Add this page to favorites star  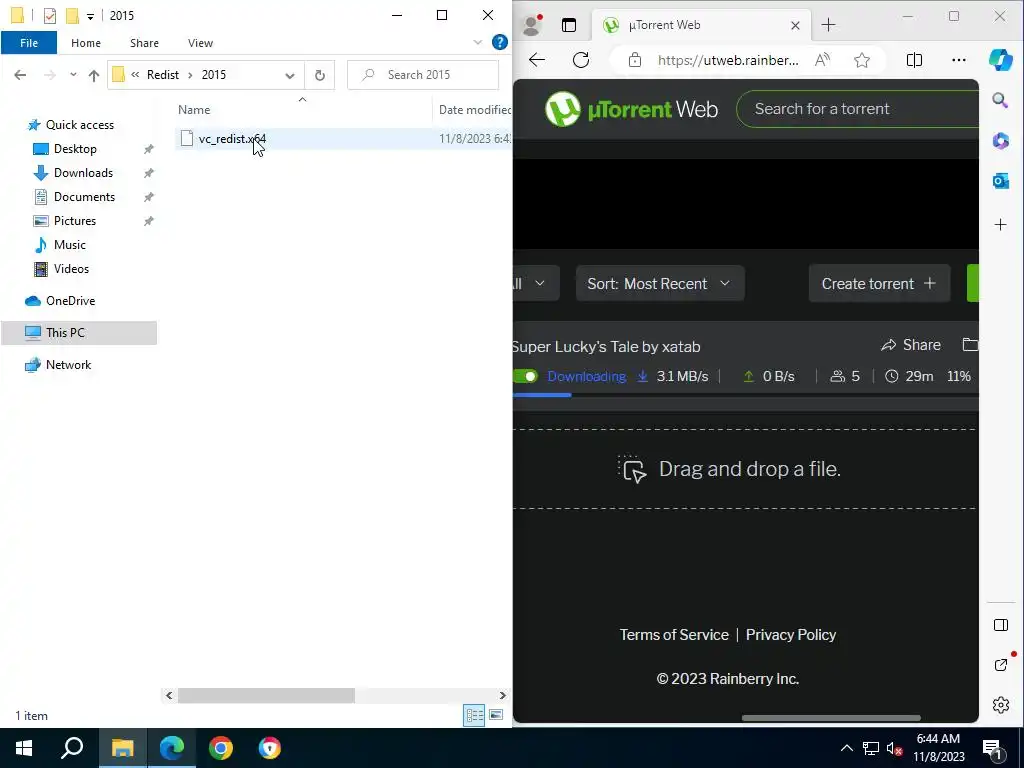pyautogui.click(x=862, y=60)
